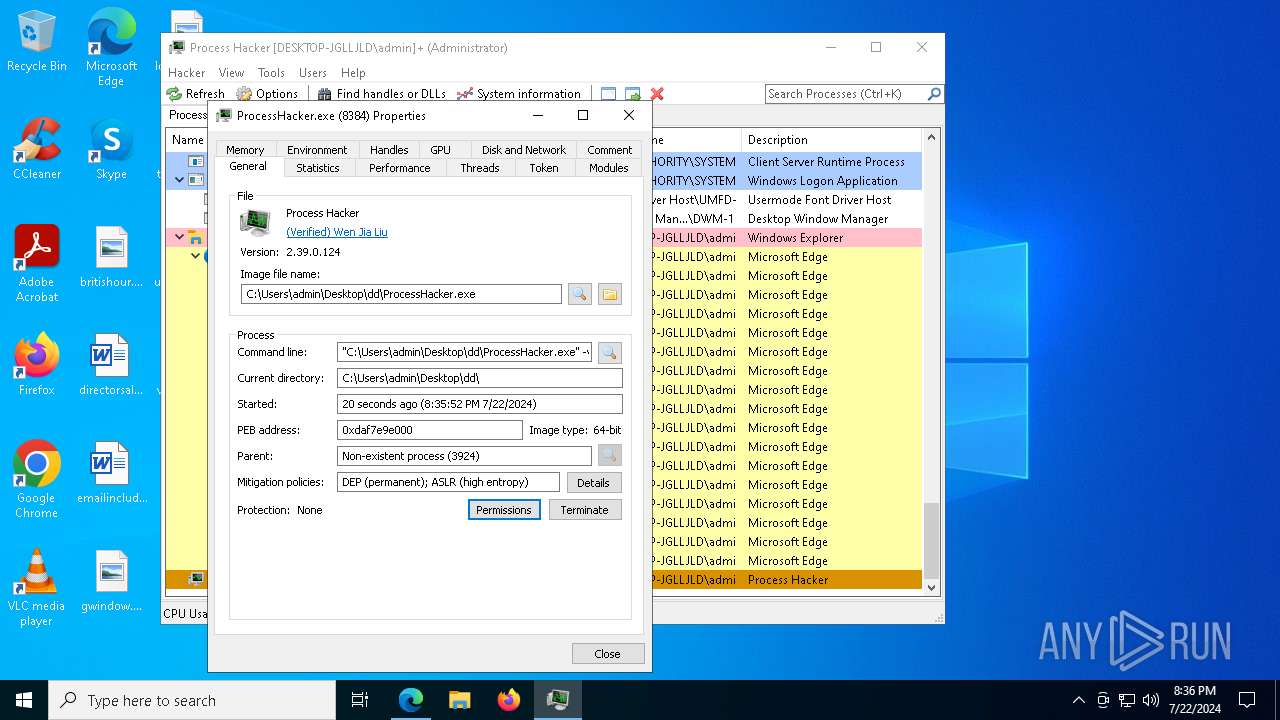The width and height of the screenshot is (1280, 720).
Task: Click the Refresh toolbar button
Action: pos(196,93)
